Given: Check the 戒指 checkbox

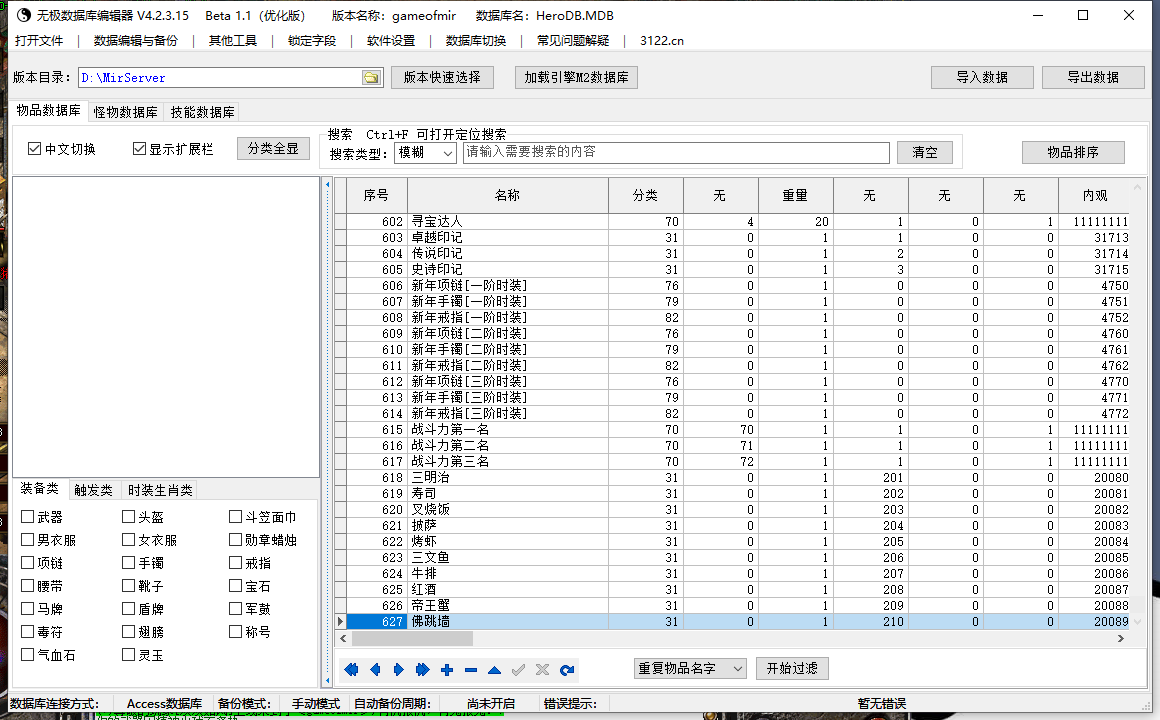Looking at the screenshot, I should (x=235, y=562).
